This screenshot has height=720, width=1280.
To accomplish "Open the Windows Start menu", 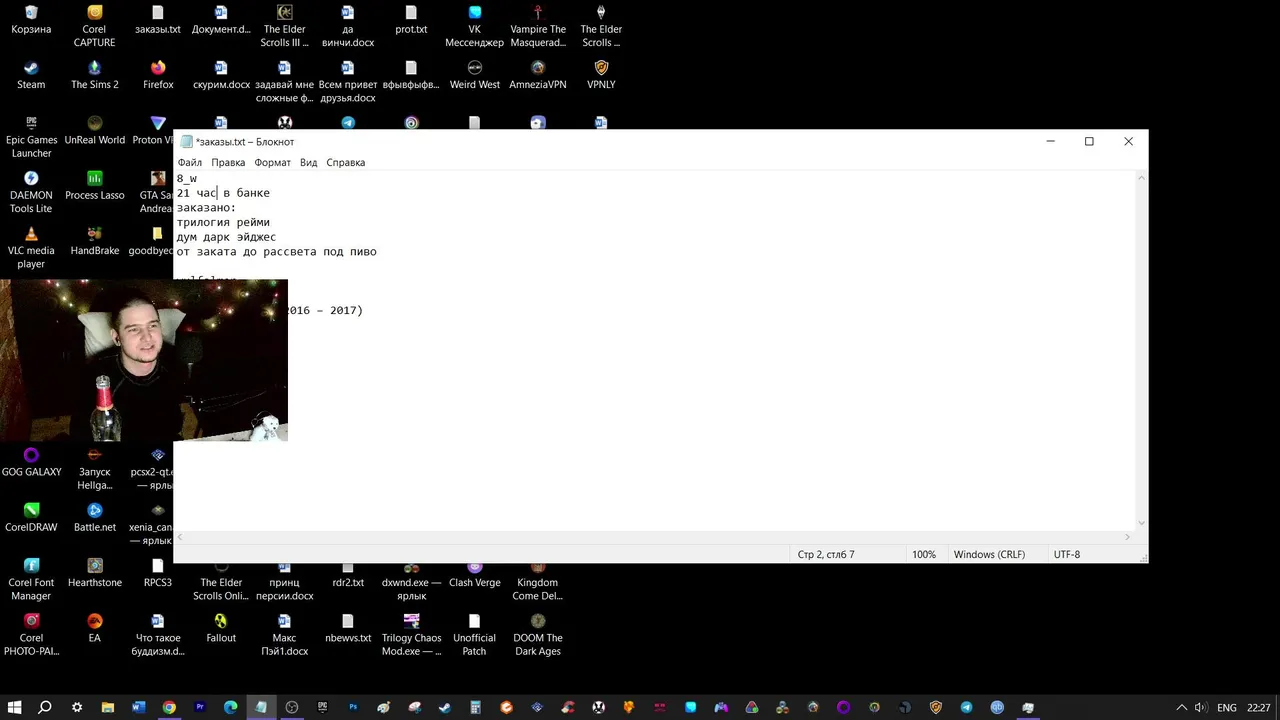I will 14,707.
